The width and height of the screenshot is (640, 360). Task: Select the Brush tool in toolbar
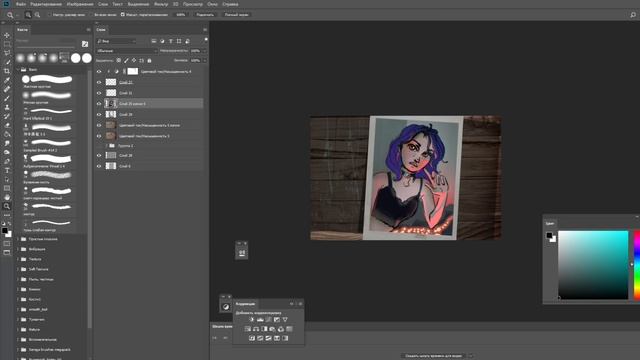(7, 98)
